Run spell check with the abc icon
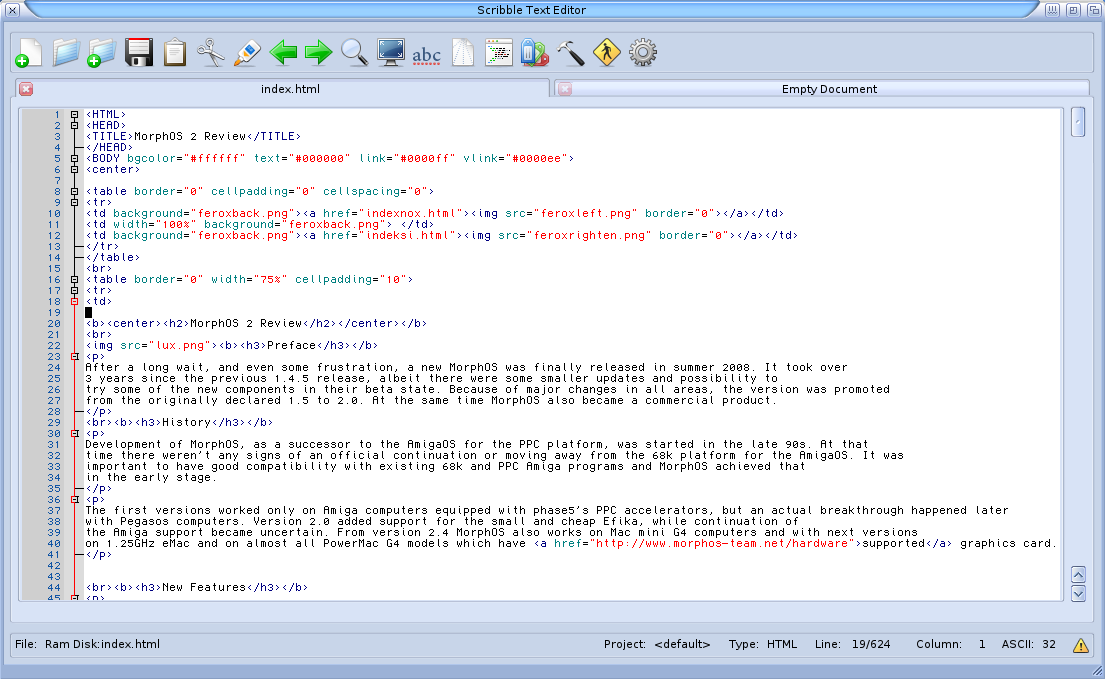This screenshot has height=679, width=1105. tap(426, 55)
